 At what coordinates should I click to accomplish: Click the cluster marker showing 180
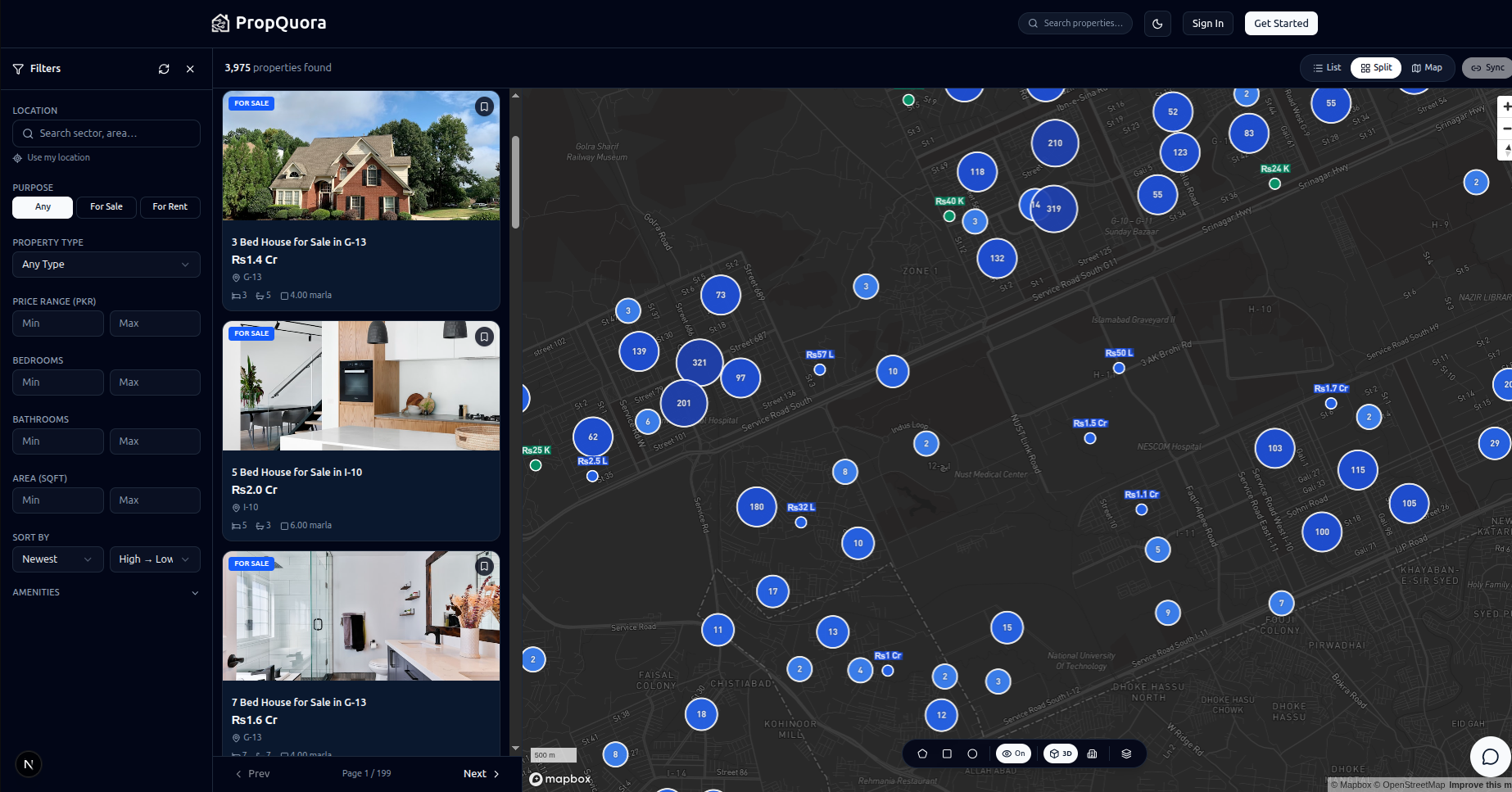point(757,507)
